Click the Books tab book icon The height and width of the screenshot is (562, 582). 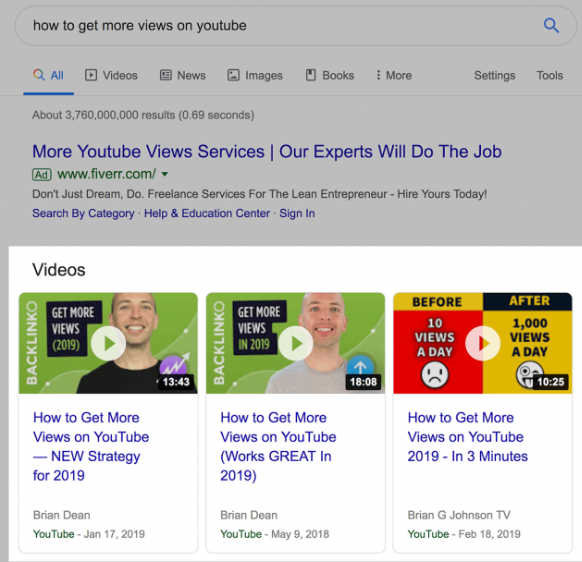pos(310,75)
